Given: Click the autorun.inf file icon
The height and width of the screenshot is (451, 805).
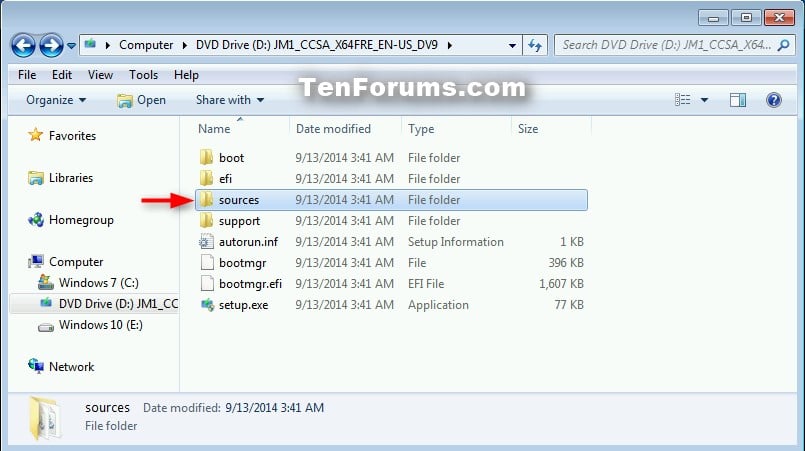Looking at the screenshot, I should click(206, 241).
